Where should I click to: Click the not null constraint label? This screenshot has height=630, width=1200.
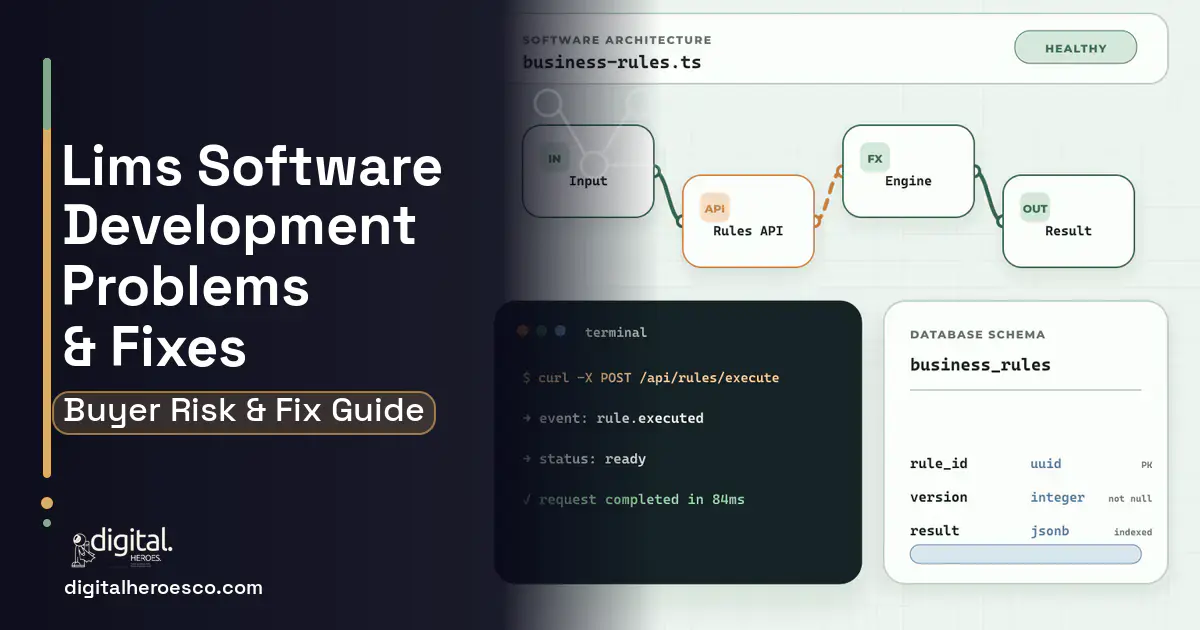pos(1130,498)
